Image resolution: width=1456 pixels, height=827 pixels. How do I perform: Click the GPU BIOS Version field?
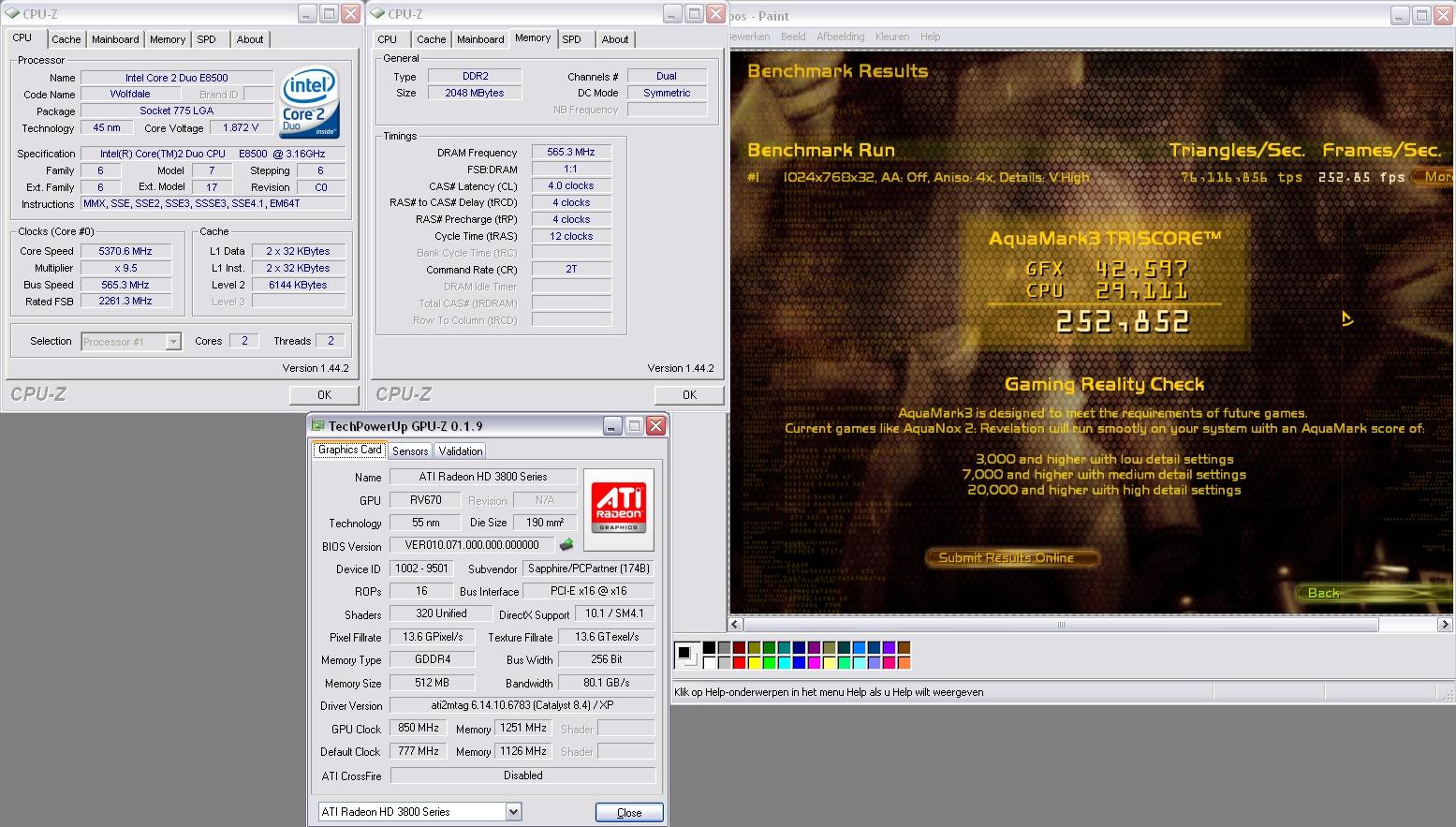472,545
